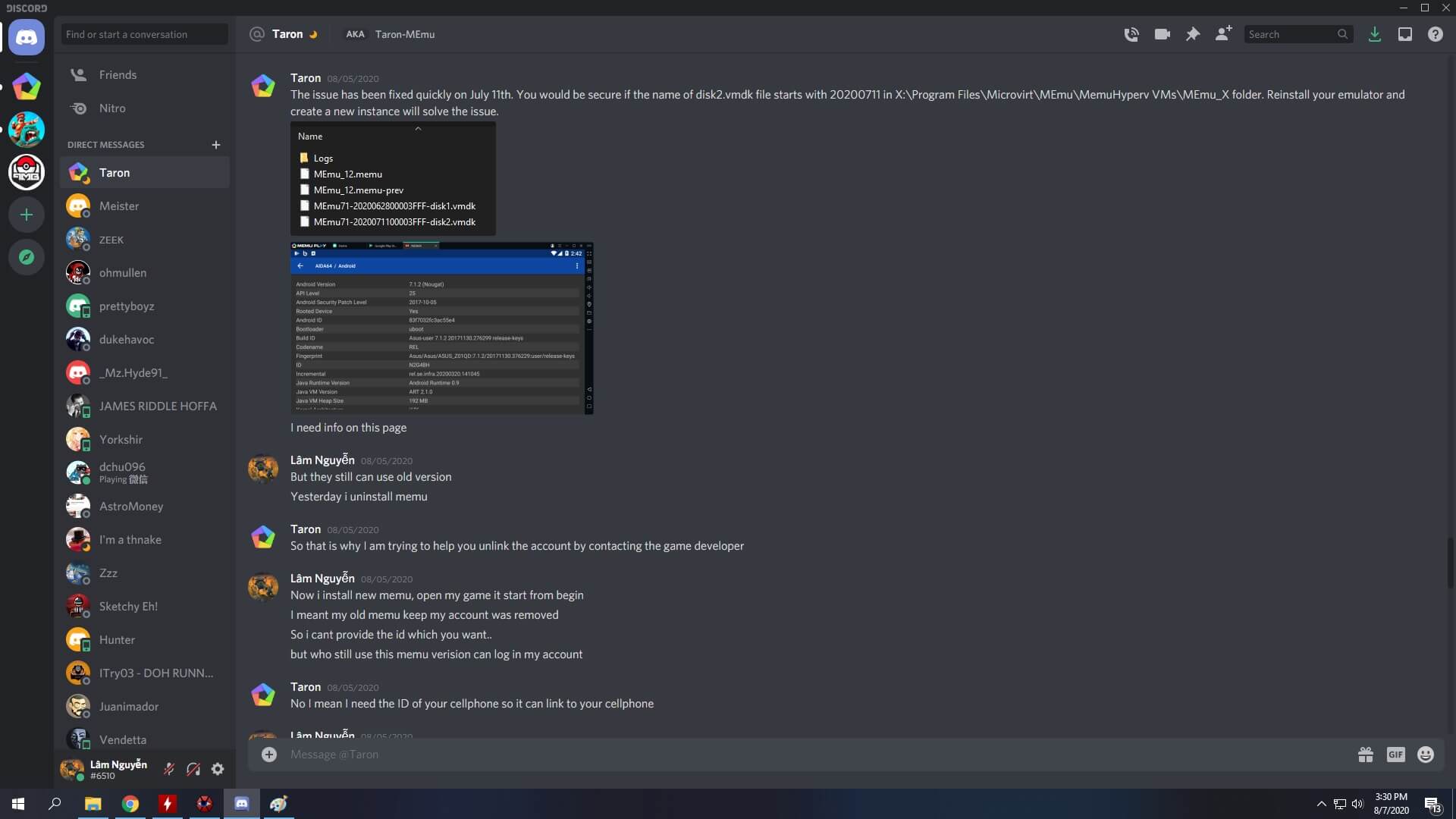Open Nitro gift icon
1456x819 pixels.
point(1366,755)
